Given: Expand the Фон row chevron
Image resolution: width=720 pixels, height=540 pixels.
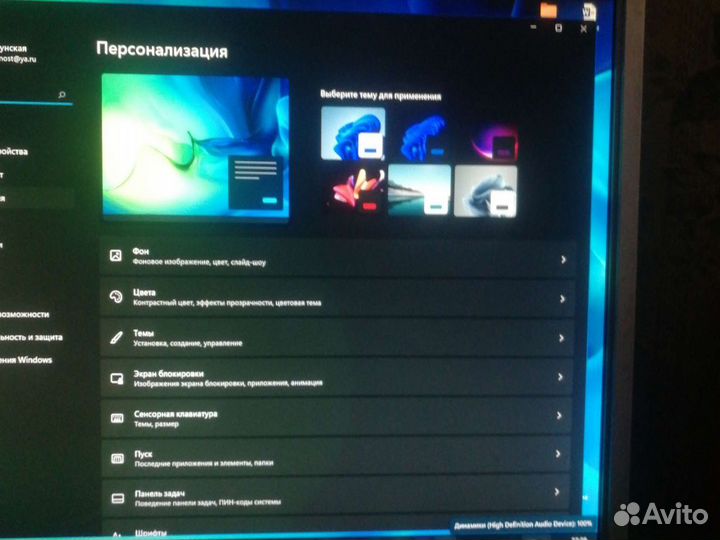Looking at the screenshot, I should 563,259.
